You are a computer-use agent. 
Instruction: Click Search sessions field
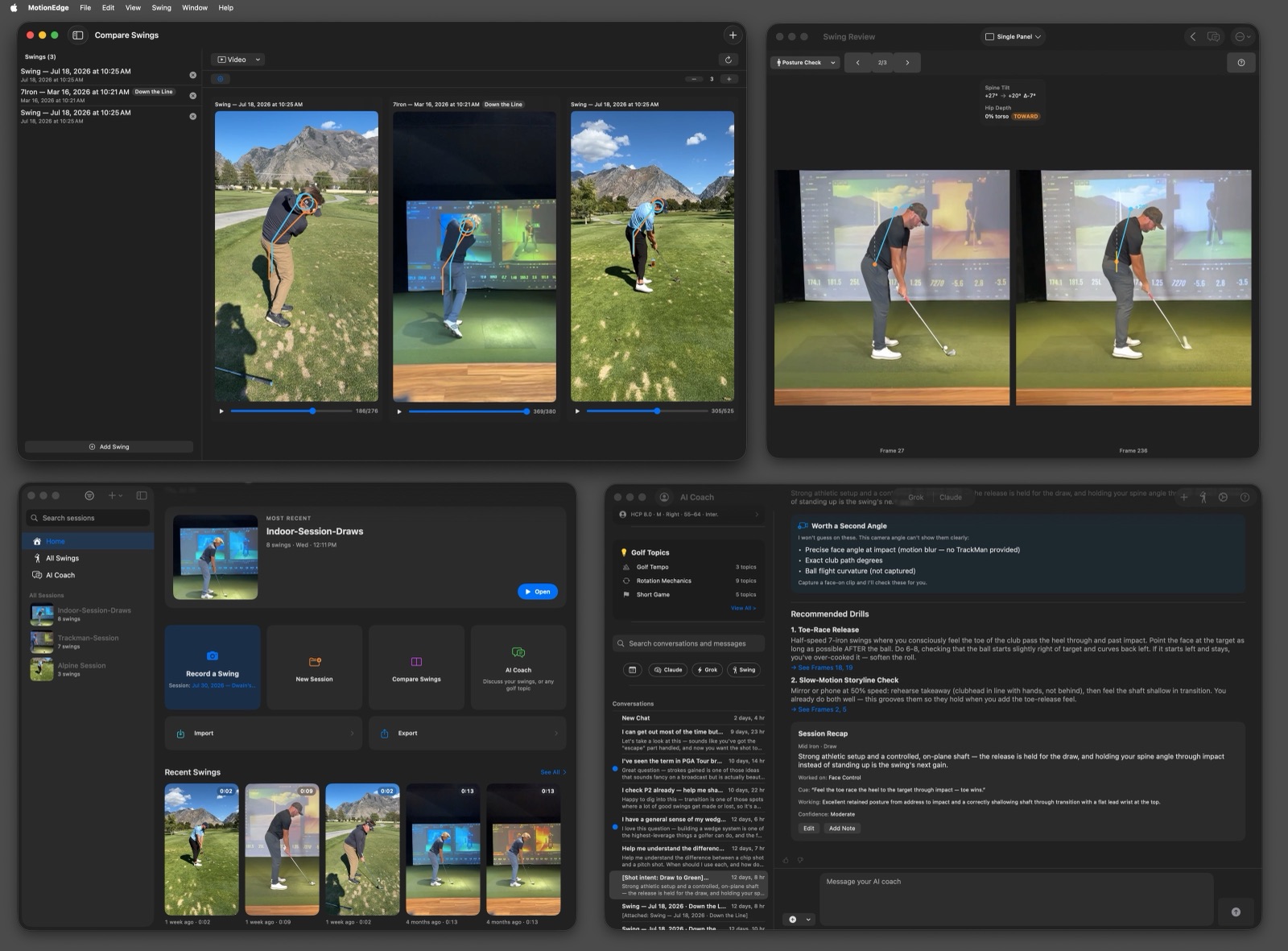pyautogui.click(x=88, y=518)
